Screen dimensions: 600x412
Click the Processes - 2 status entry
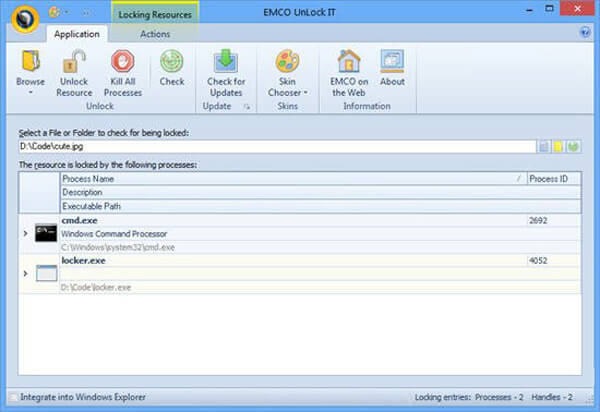click(x=499, y=397)
